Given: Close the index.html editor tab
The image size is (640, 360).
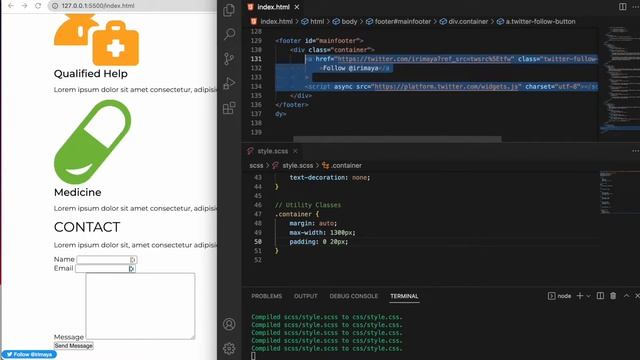Looking at the screenshot, I should [297, 7].
